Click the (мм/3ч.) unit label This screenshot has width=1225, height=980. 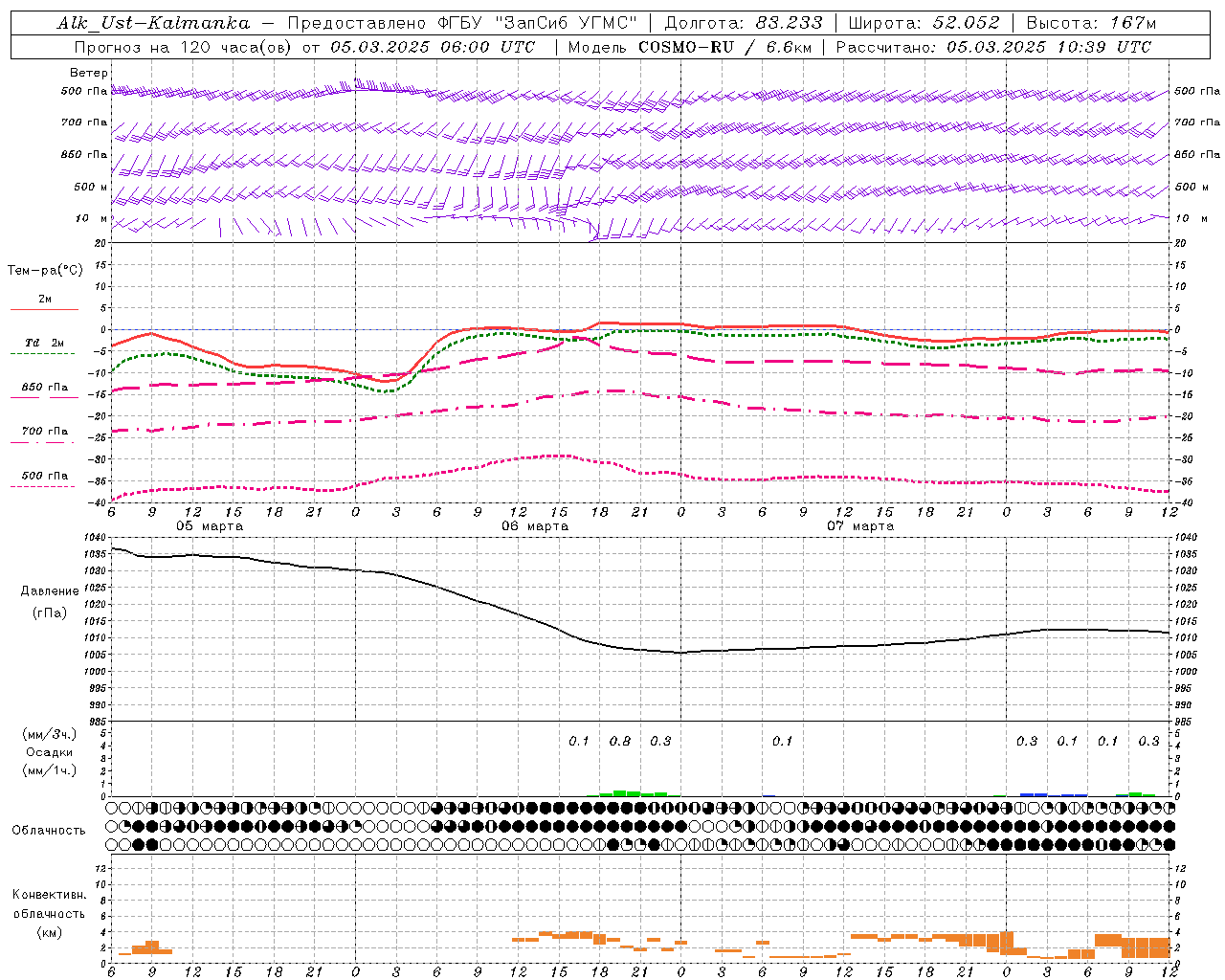tap(50, 734)
